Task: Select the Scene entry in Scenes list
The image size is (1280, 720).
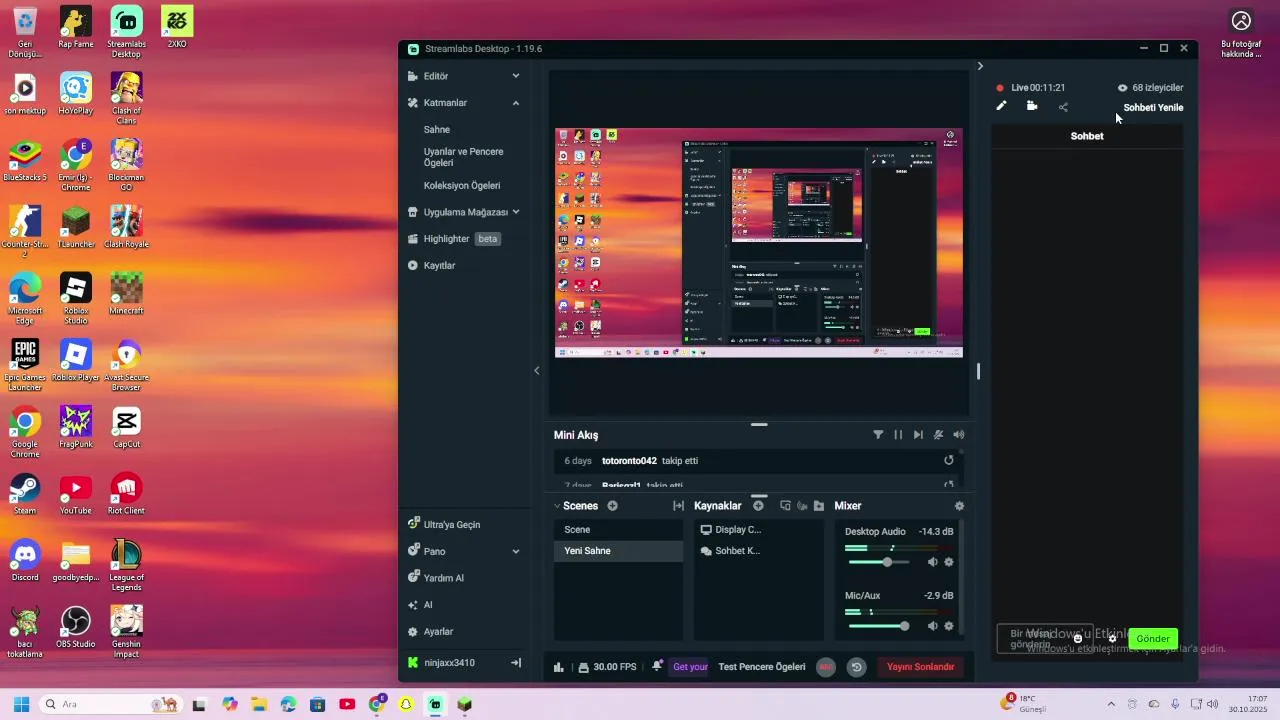Action: pyautogui.click(x=619, y=530)
